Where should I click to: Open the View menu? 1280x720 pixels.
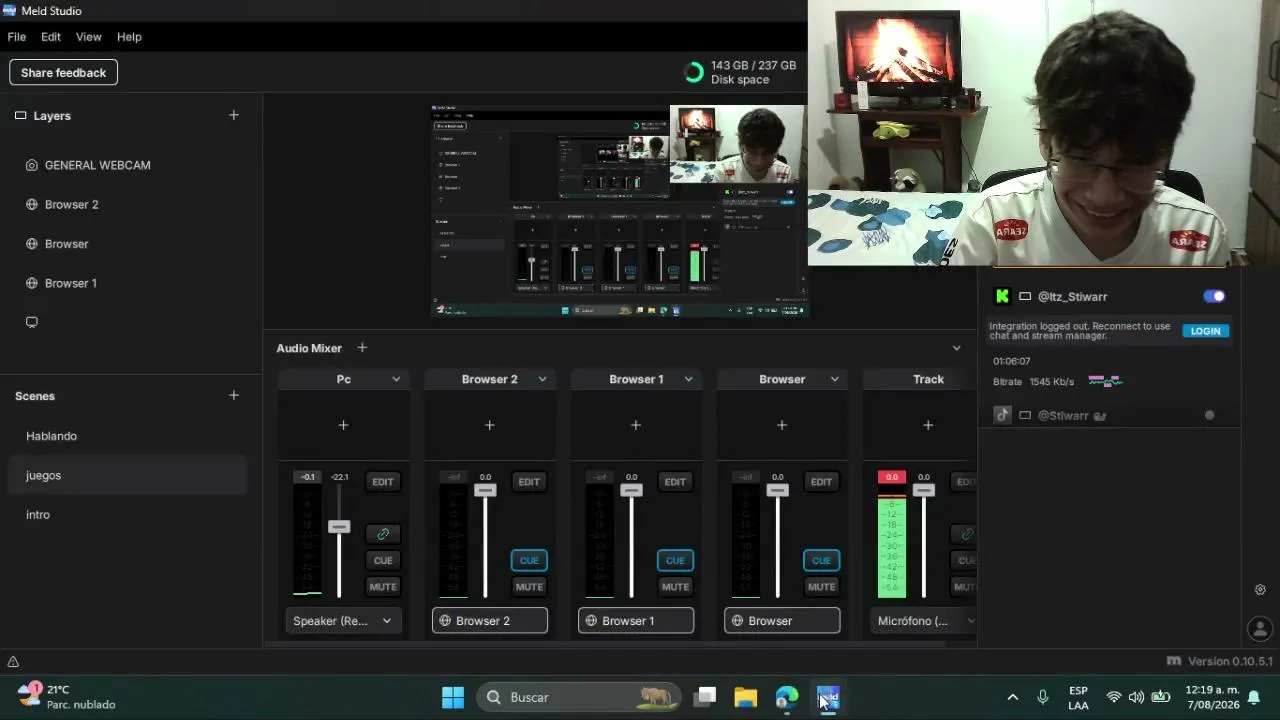89,37
